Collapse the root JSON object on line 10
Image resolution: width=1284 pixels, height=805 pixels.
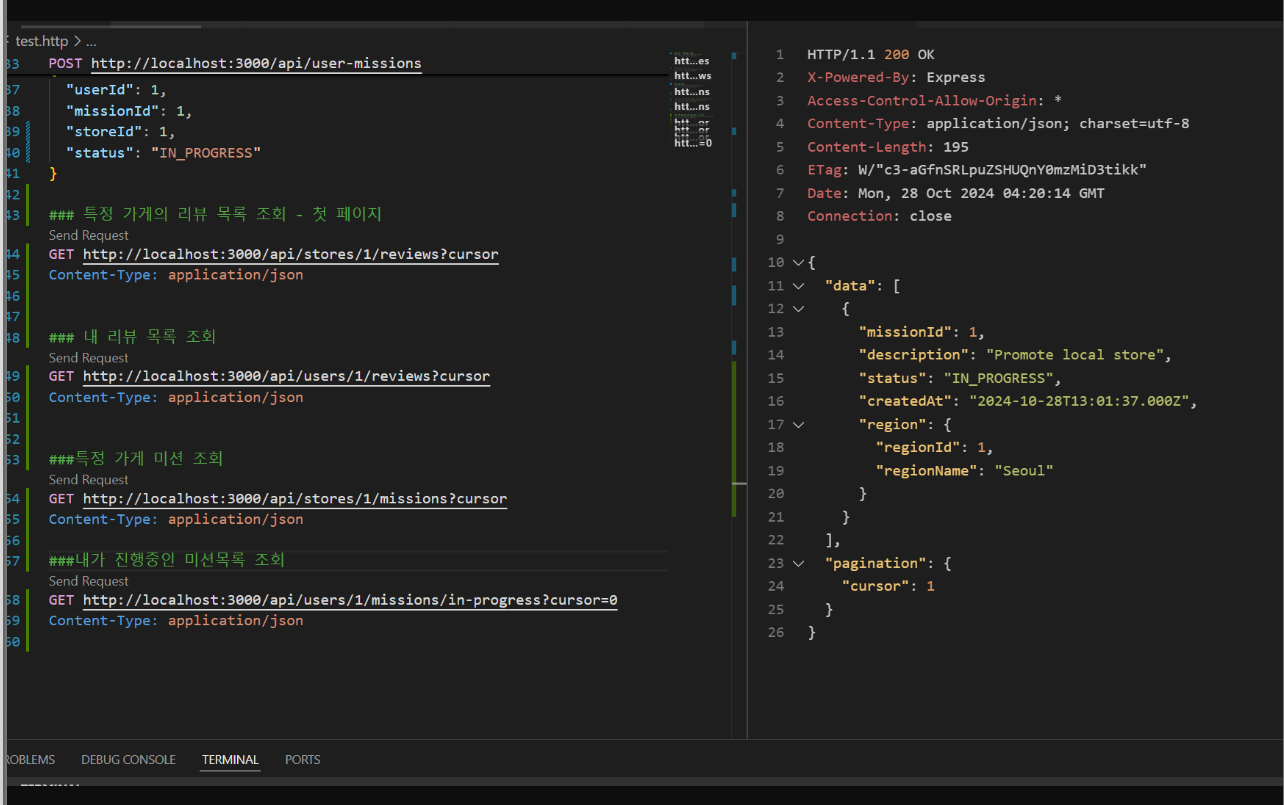click(x=798, y=263)
